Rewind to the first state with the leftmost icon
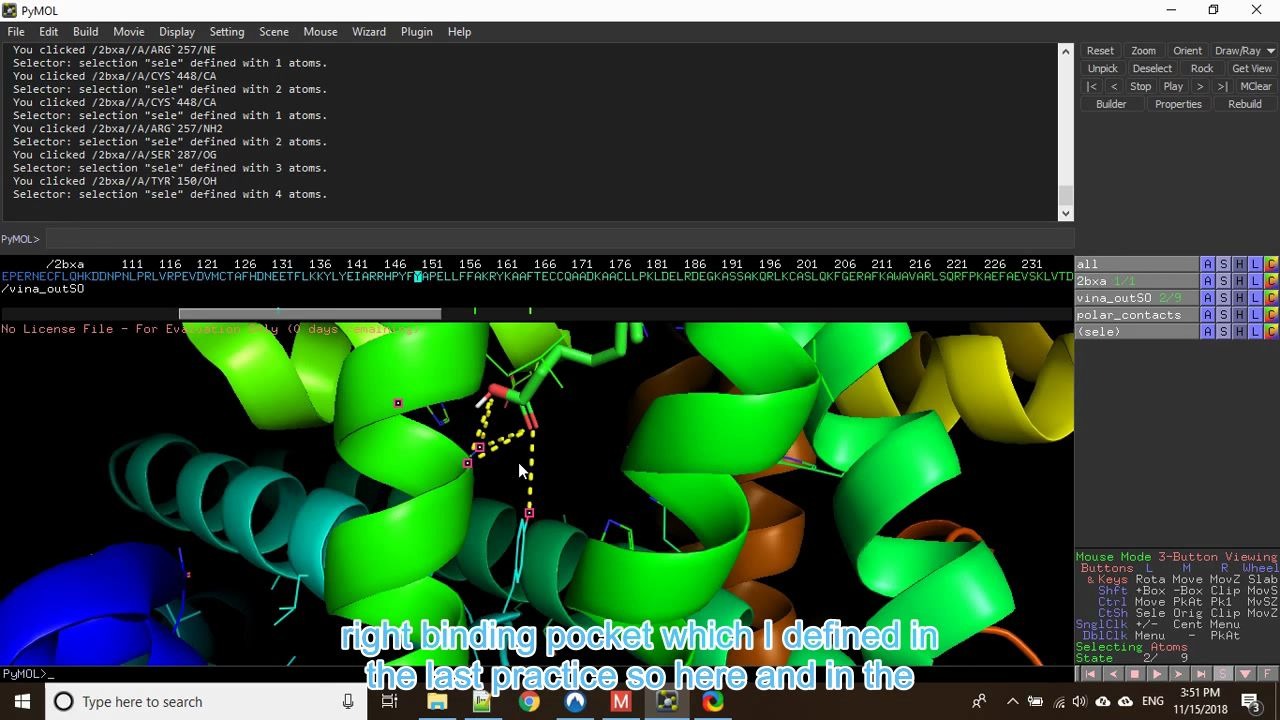Image resolution: width=1280 pixels, height=720 pixels. (x=1091, y=674)
